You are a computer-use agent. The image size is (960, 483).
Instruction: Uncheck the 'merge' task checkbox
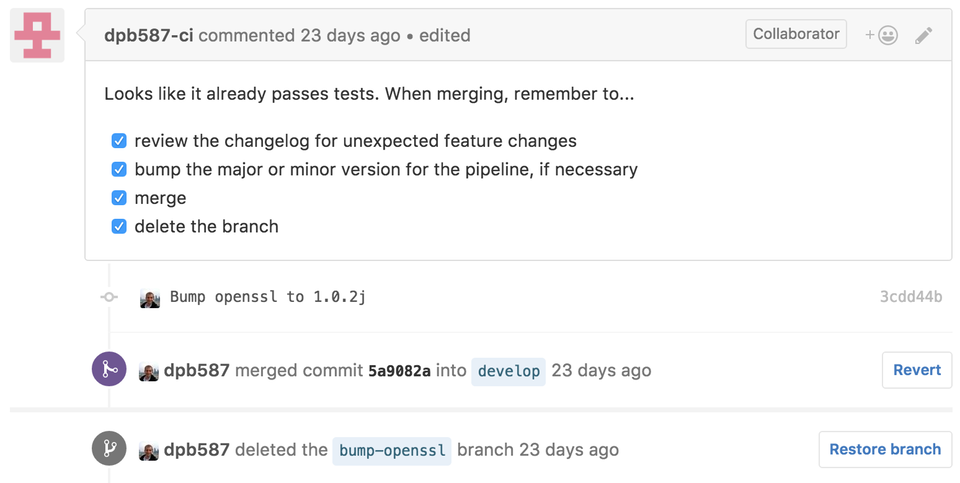119,198
